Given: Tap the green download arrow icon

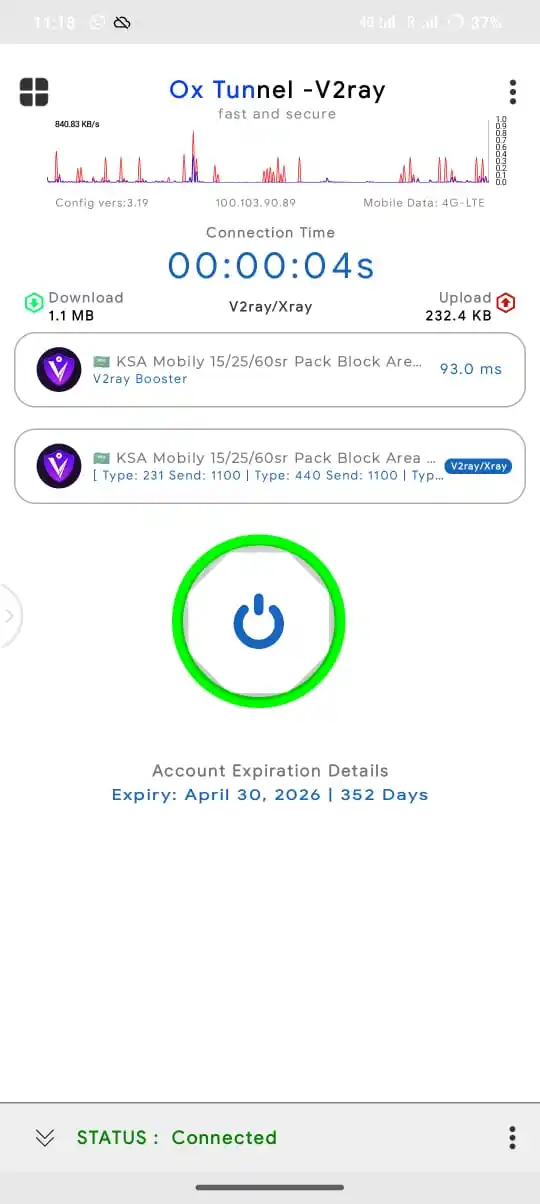Looking at the screenshot, I should pyautogui.click(x=34, y=301).
